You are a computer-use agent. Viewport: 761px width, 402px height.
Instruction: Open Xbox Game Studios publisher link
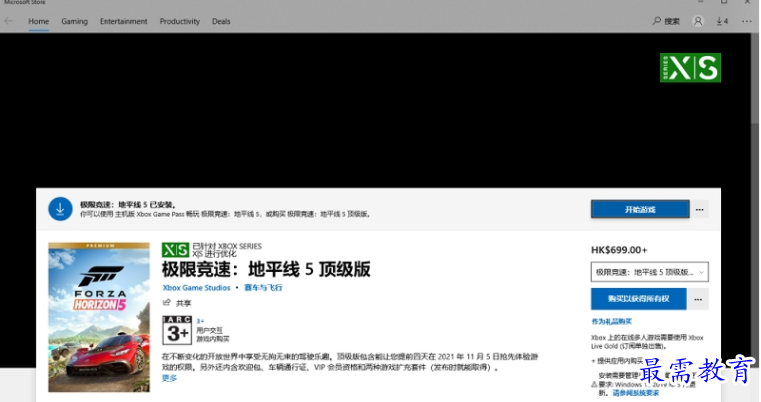click(196, 287)
